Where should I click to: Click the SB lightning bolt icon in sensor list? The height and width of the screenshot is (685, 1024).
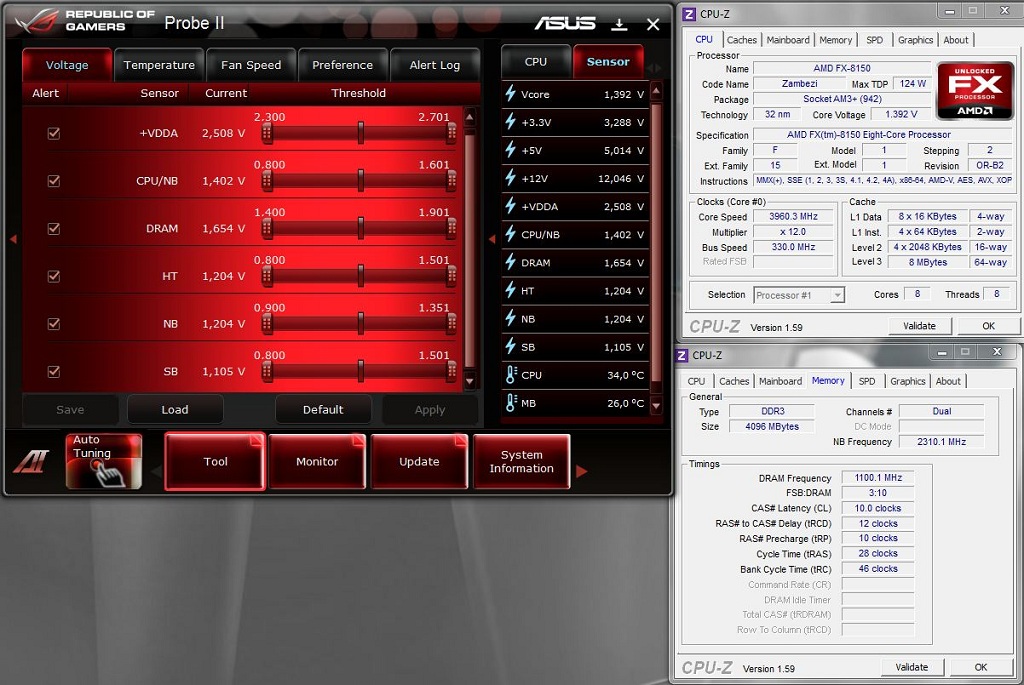[x=510, y=346]
